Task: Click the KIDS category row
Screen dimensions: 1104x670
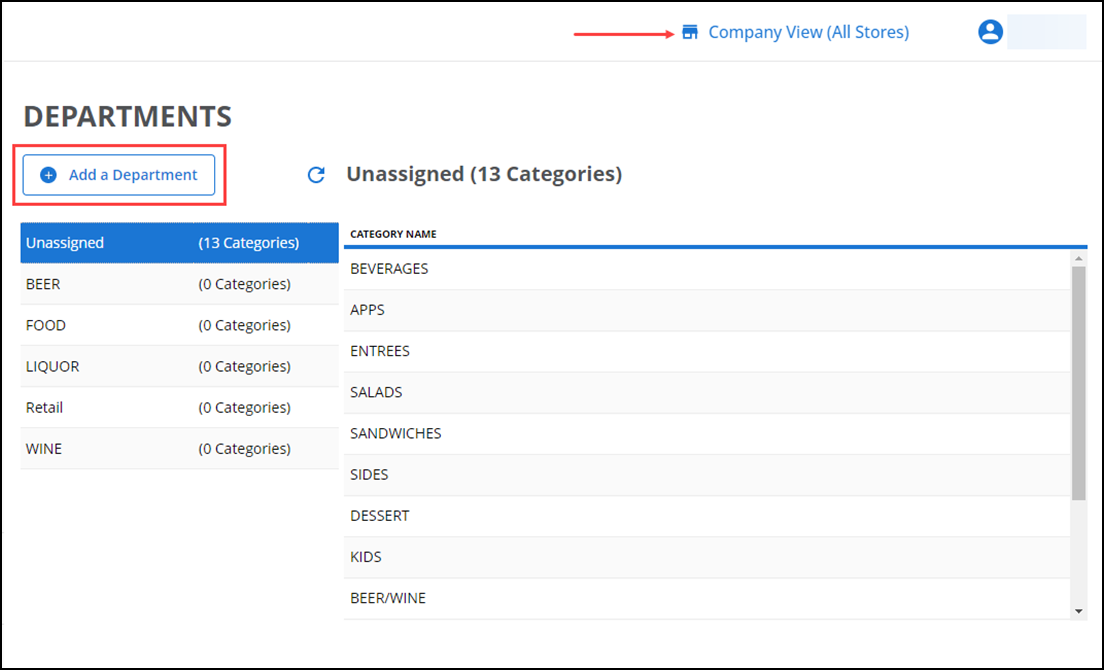Action: [x=707, y=557]
